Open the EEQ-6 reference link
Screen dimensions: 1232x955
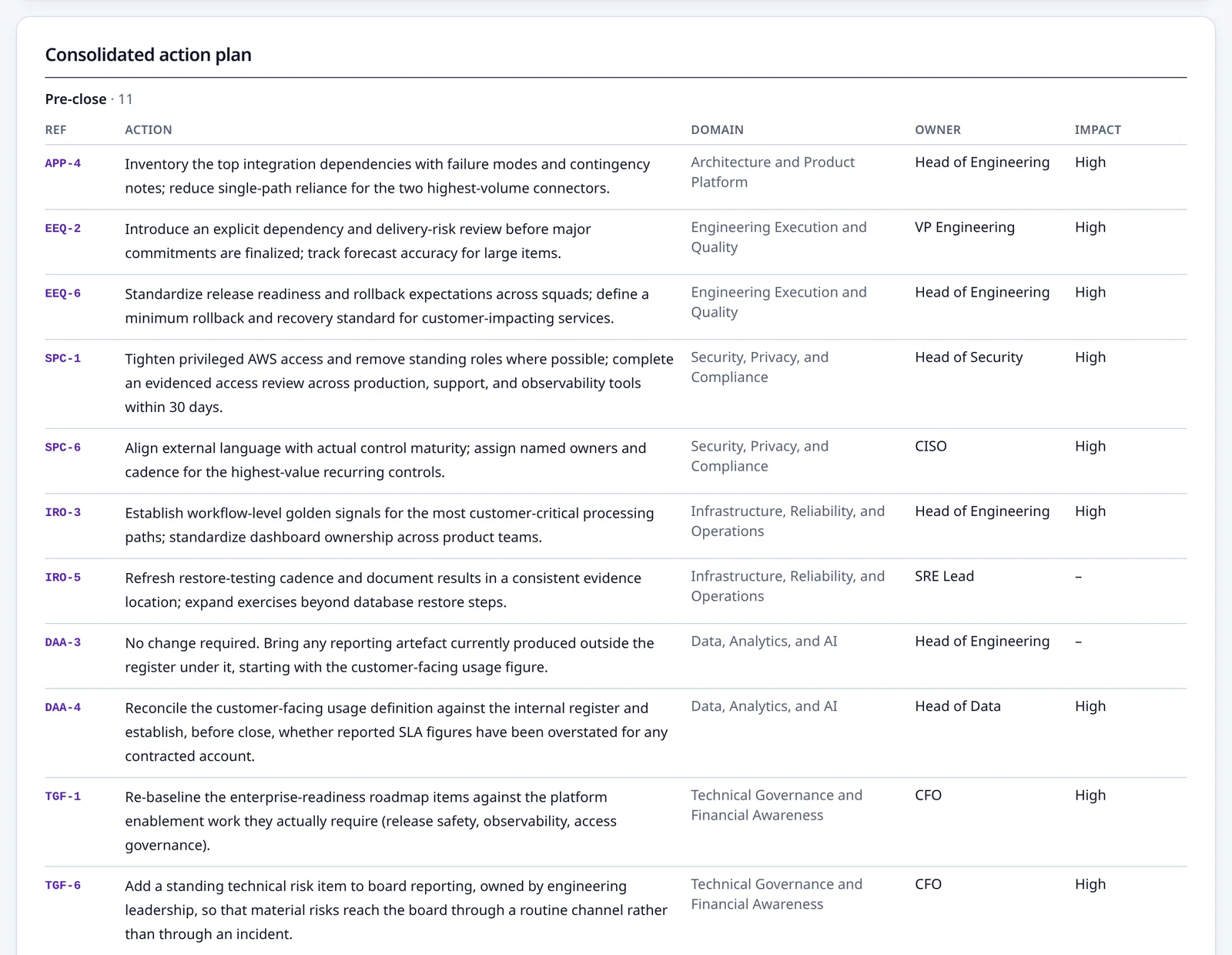coord(63,293)
